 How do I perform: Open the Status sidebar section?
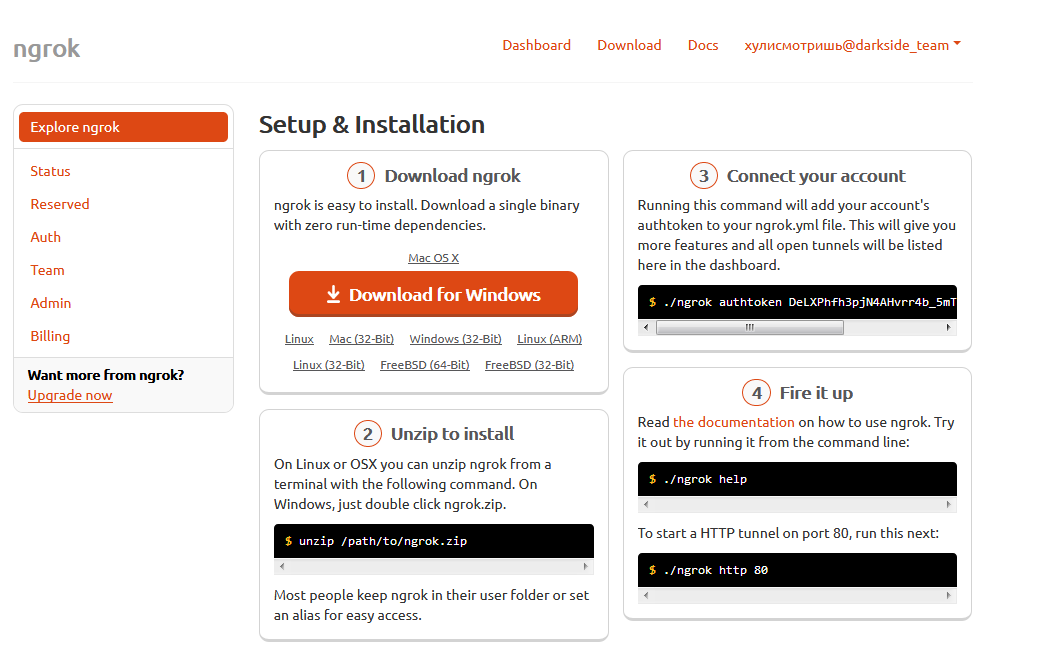[x=50, y=171]
